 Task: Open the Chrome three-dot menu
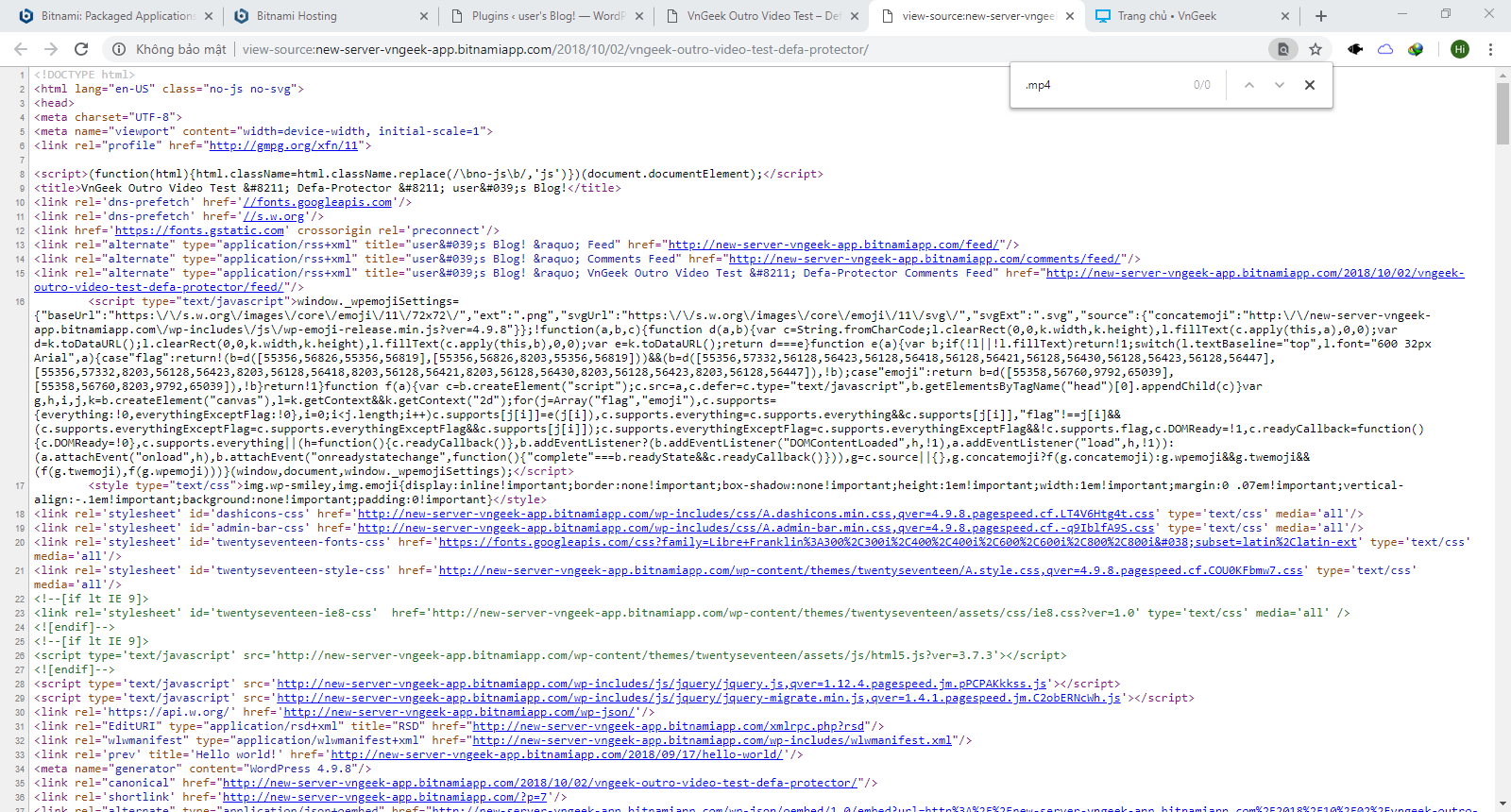point(1490,49)
